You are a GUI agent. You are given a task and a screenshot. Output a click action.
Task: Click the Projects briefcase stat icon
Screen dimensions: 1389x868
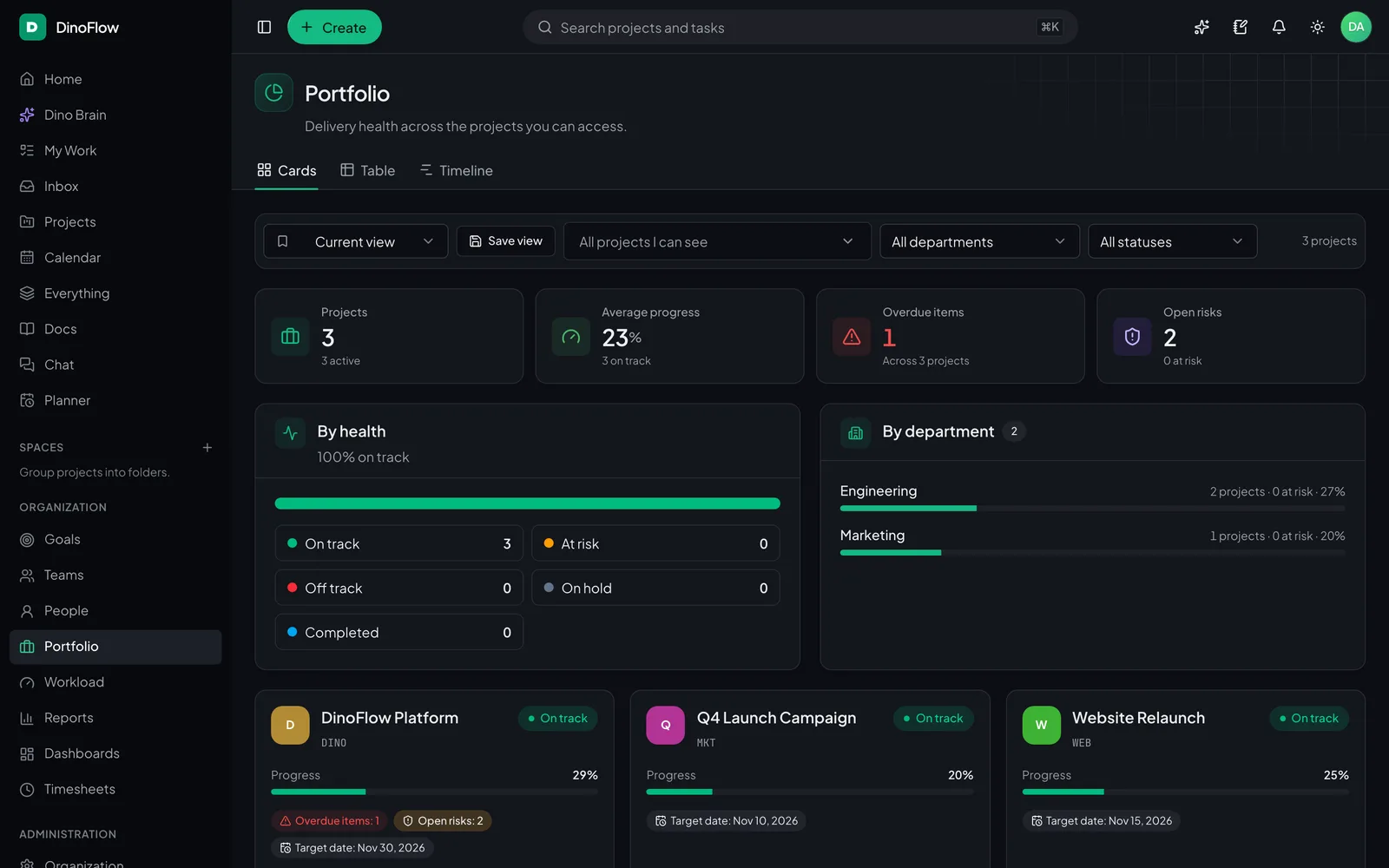[290, 337]
